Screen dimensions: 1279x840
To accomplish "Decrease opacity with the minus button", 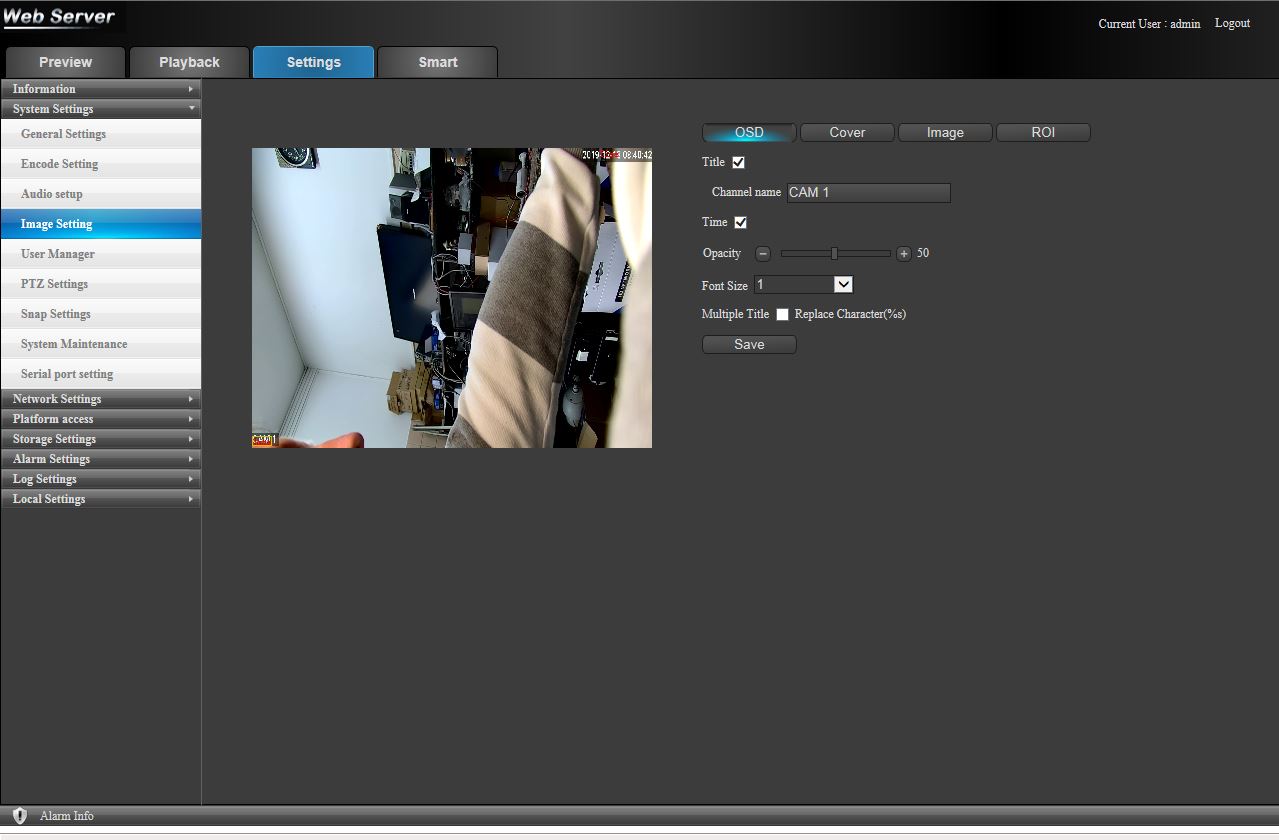I will (763, 254).
